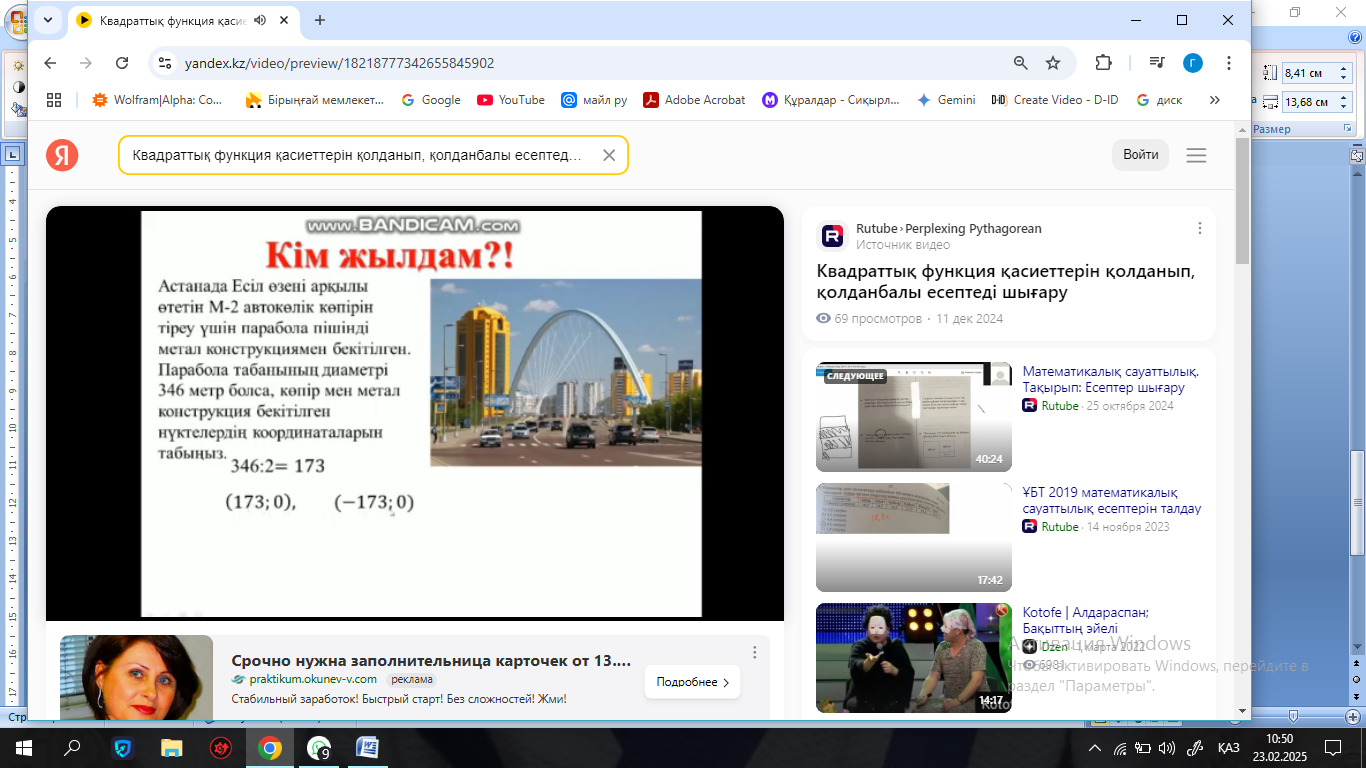
Task: Open the new tab plus button
Action: coord(320,20)
